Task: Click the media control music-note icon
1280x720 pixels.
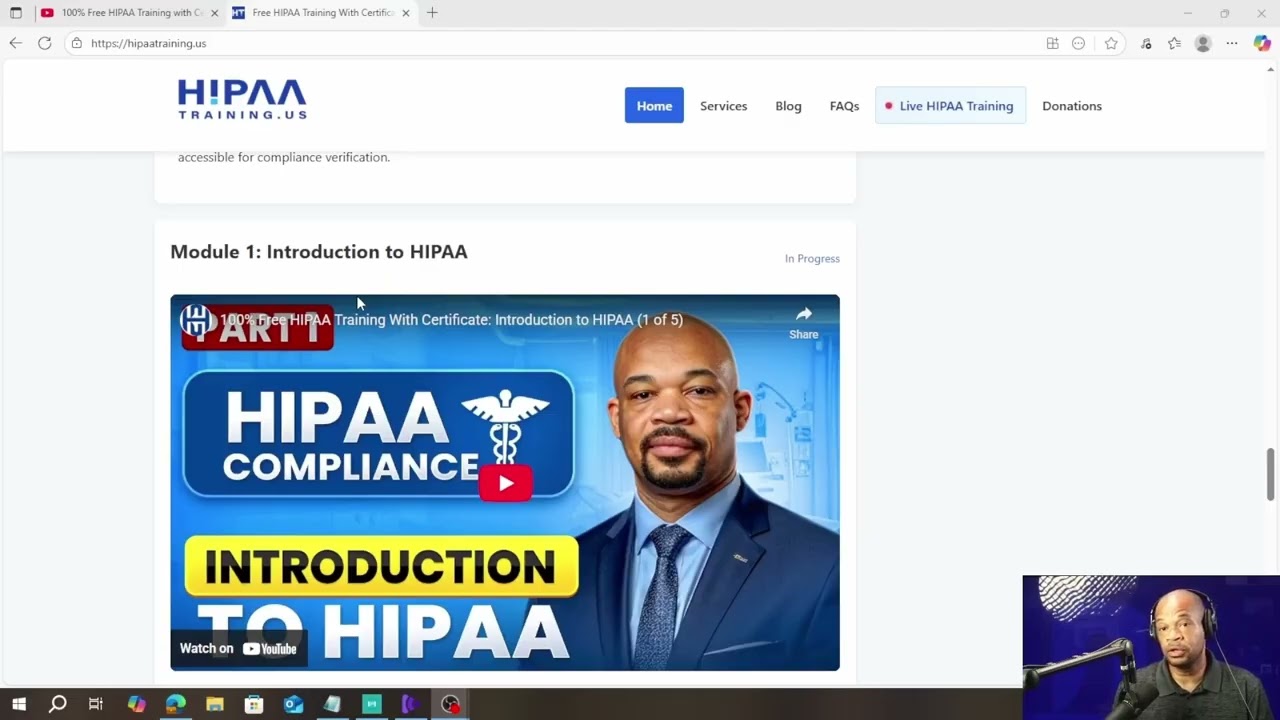Action: pyautogui.click(x=1146, y=43)
